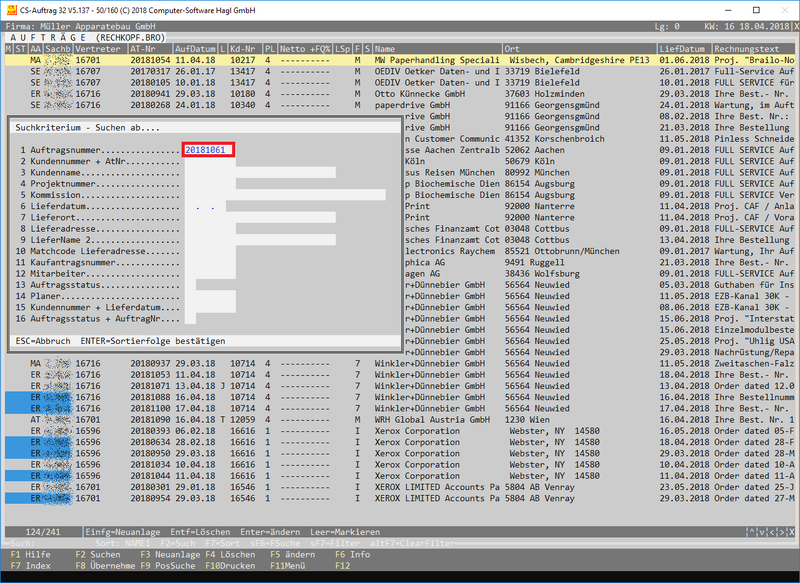
Task: Click the Auftragsnummer input field
Action: coord(208,149)
